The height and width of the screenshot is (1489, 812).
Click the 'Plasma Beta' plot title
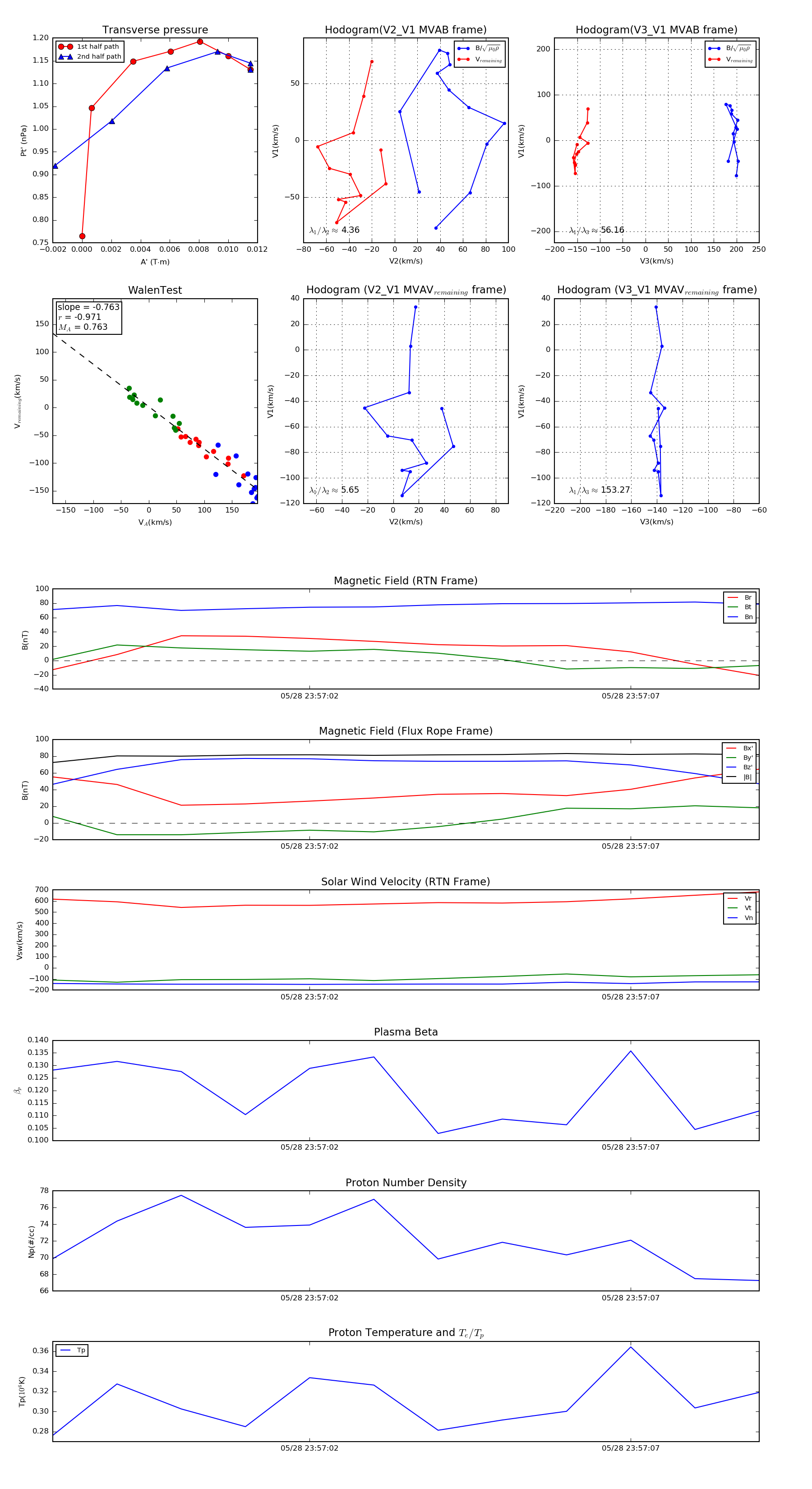pos(406,1032)
